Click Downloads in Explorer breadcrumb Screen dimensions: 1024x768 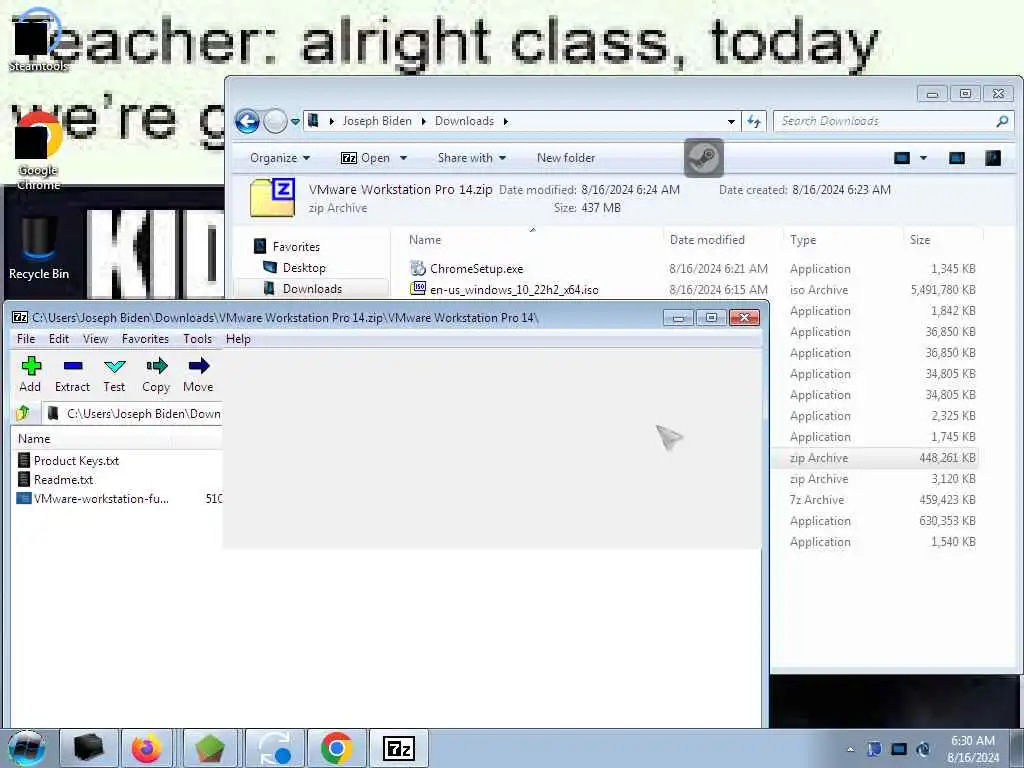(464, 121)
